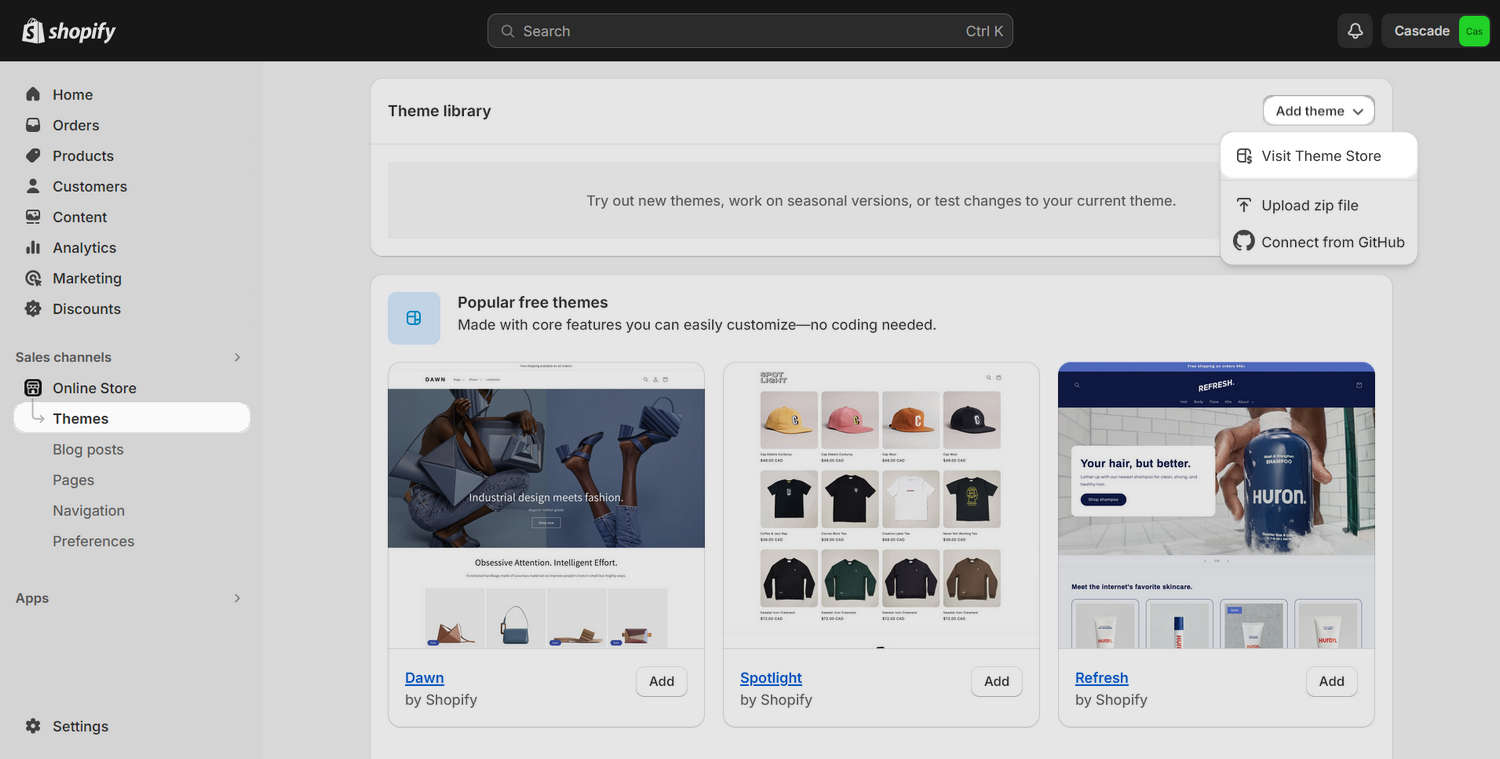Viewport: 1500px width, 759px height.
Task: Click the Theme library heading
Action: (x=439, y=111)
